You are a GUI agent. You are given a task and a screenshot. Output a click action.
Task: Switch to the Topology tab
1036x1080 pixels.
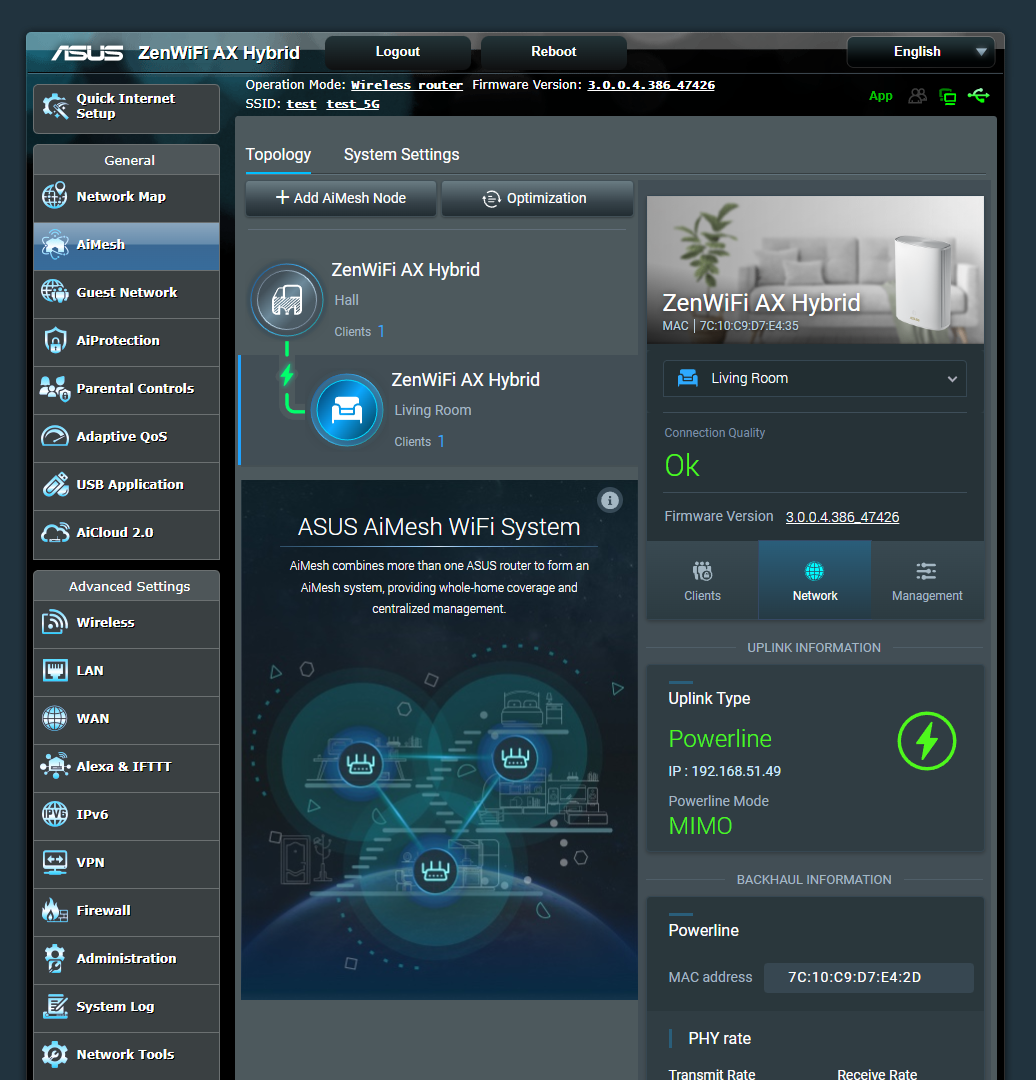(x=278, y=154)
